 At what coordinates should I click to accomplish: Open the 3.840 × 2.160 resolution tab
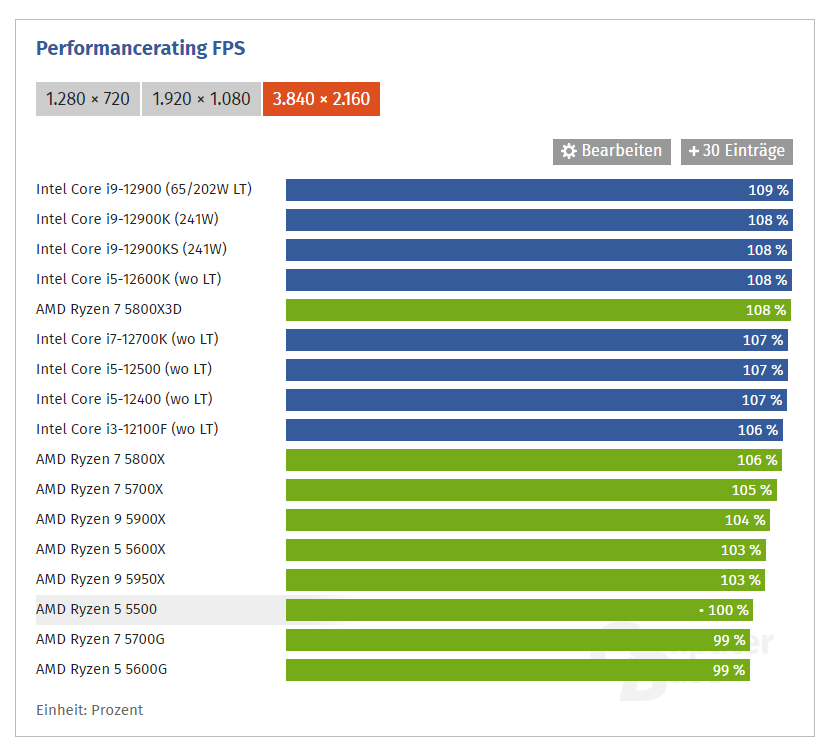point(321,99)
